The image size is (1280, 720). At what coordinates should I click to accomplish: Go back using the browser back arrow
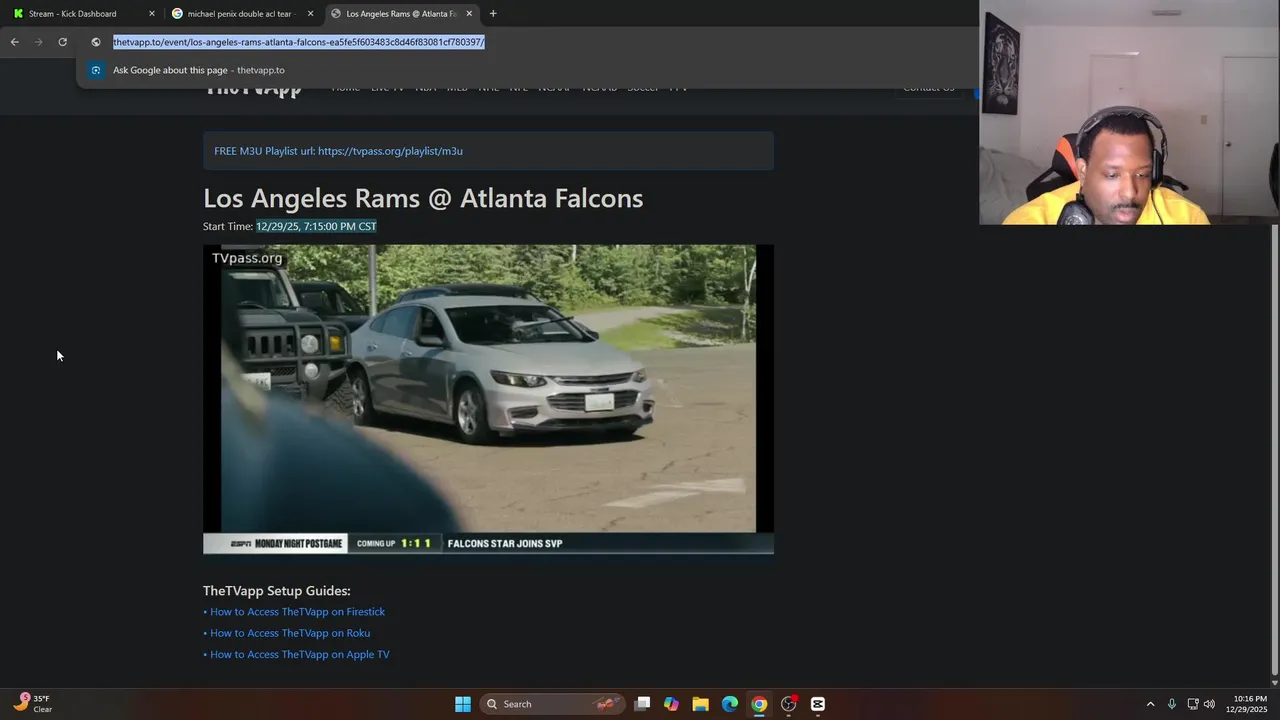pos(14,42)
